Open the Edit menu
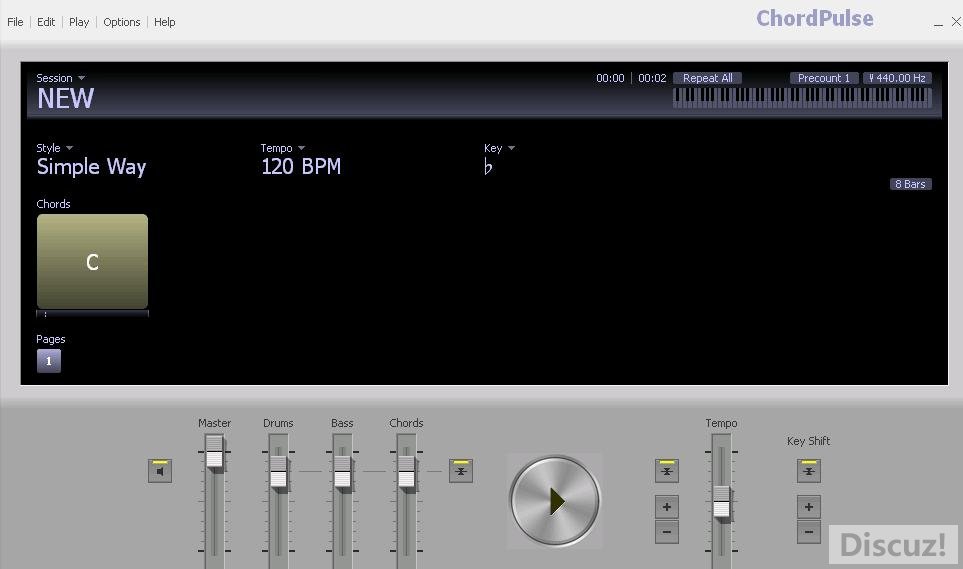This screenshot has width=963, height=569. [x=46, y=22]
